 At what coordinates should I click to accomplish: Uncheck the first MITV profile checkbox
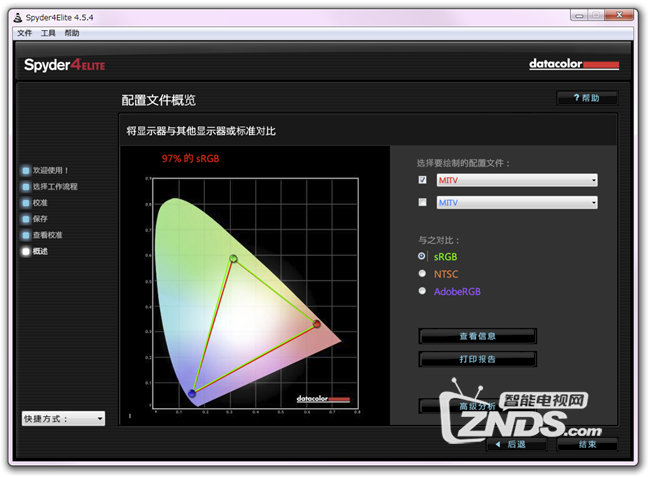(x=422, y=180)
